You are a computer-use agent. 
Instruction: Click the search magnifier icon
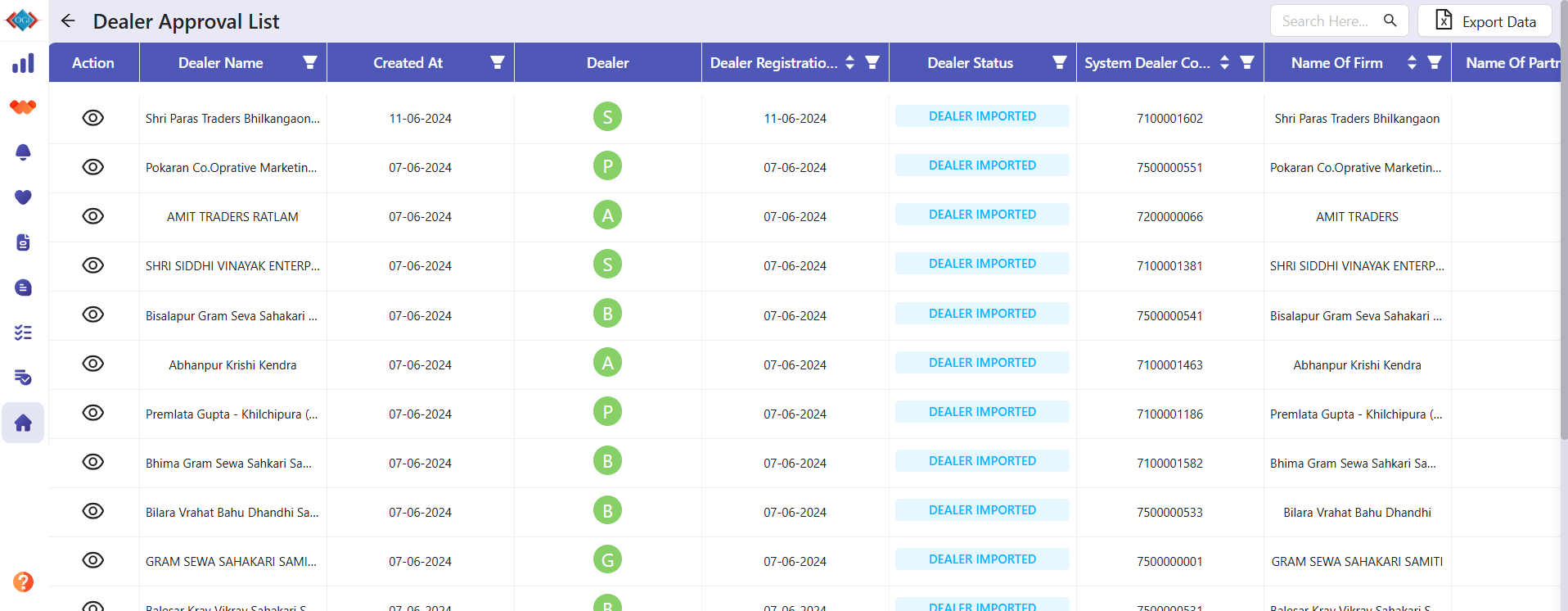click(x=1390, y=20)
